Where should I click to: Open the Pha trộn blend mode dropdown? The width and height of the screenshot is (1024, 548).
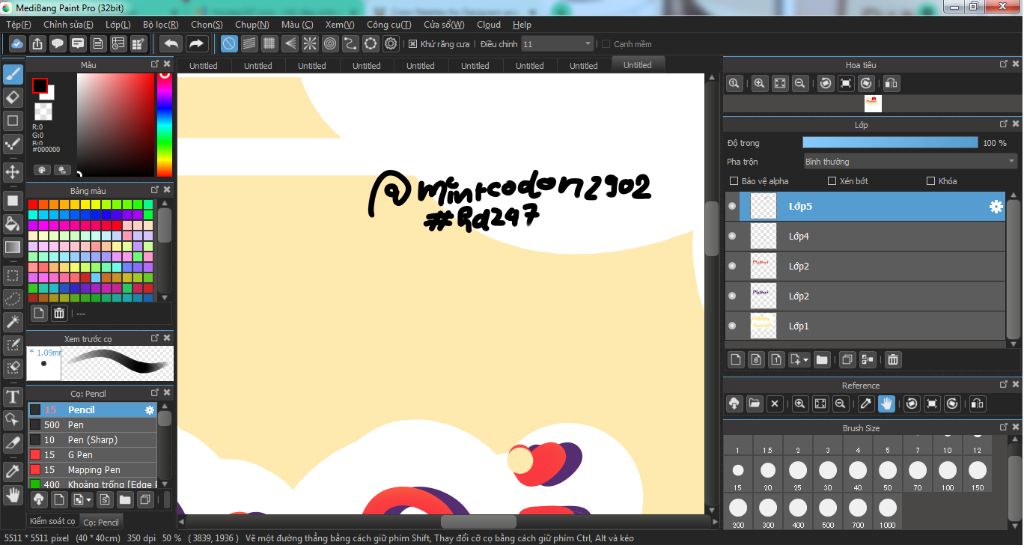click(x=910, y=161)
